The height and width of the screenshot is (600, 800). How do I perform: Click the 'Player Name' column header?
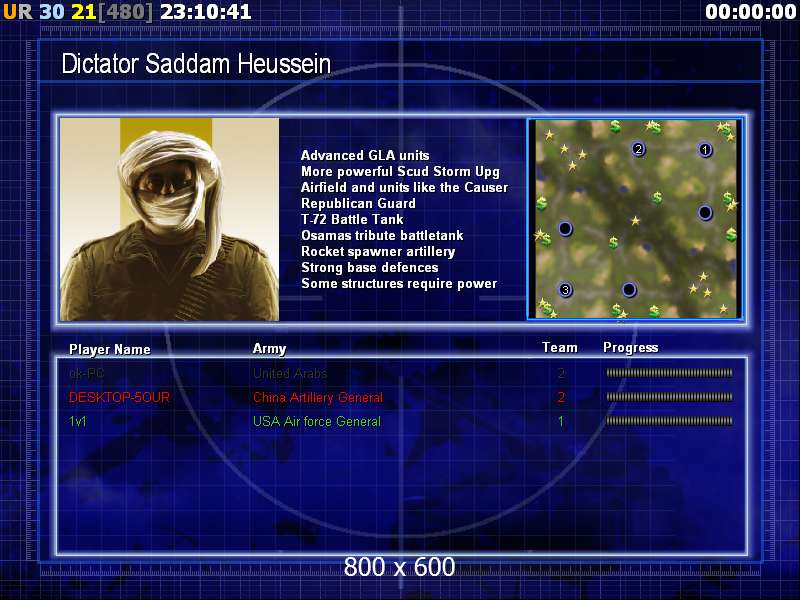[110, 349]
